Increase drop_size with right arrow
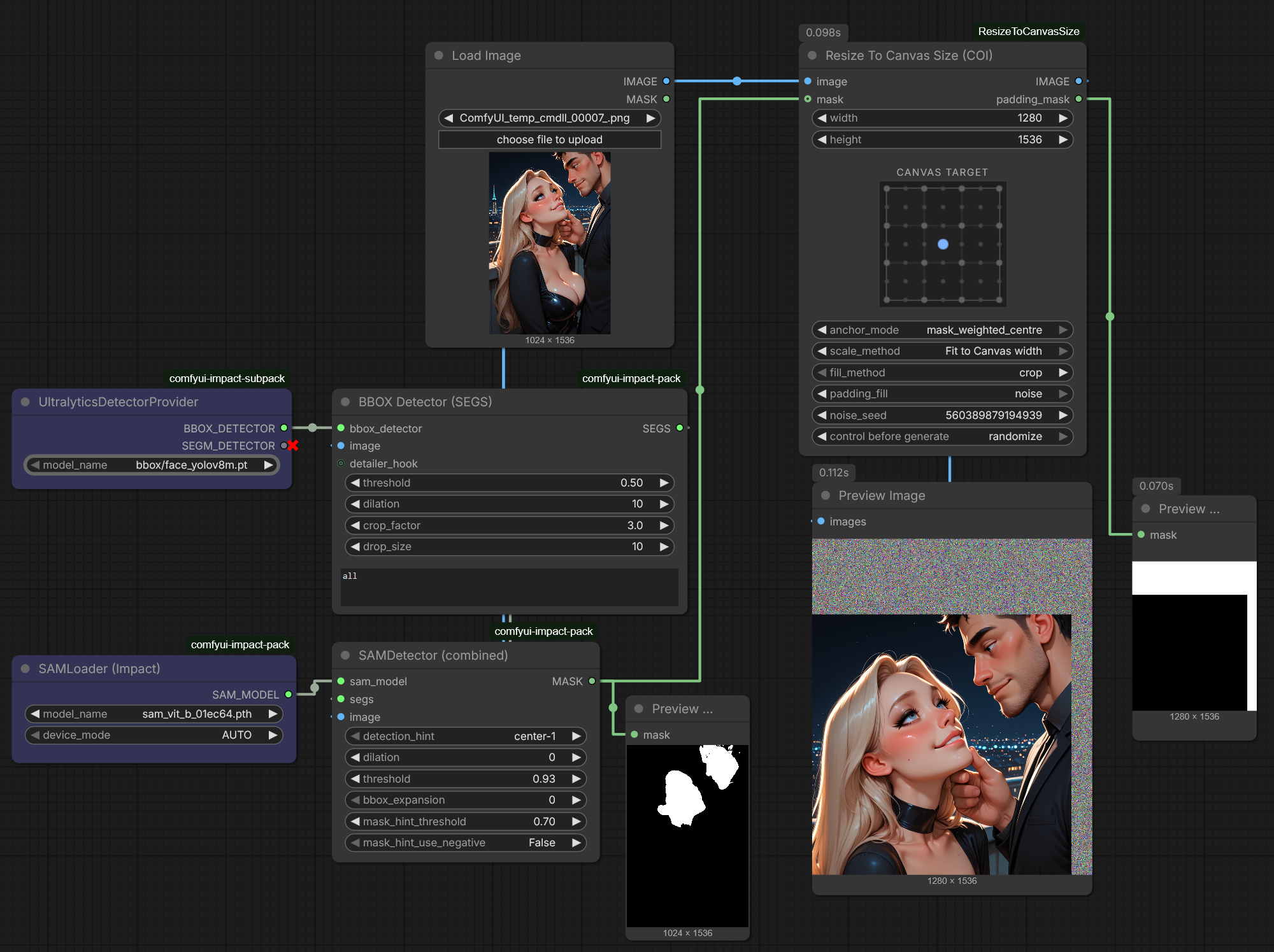This screenshot has height=952, width=1274. click(x=664, y=546)
